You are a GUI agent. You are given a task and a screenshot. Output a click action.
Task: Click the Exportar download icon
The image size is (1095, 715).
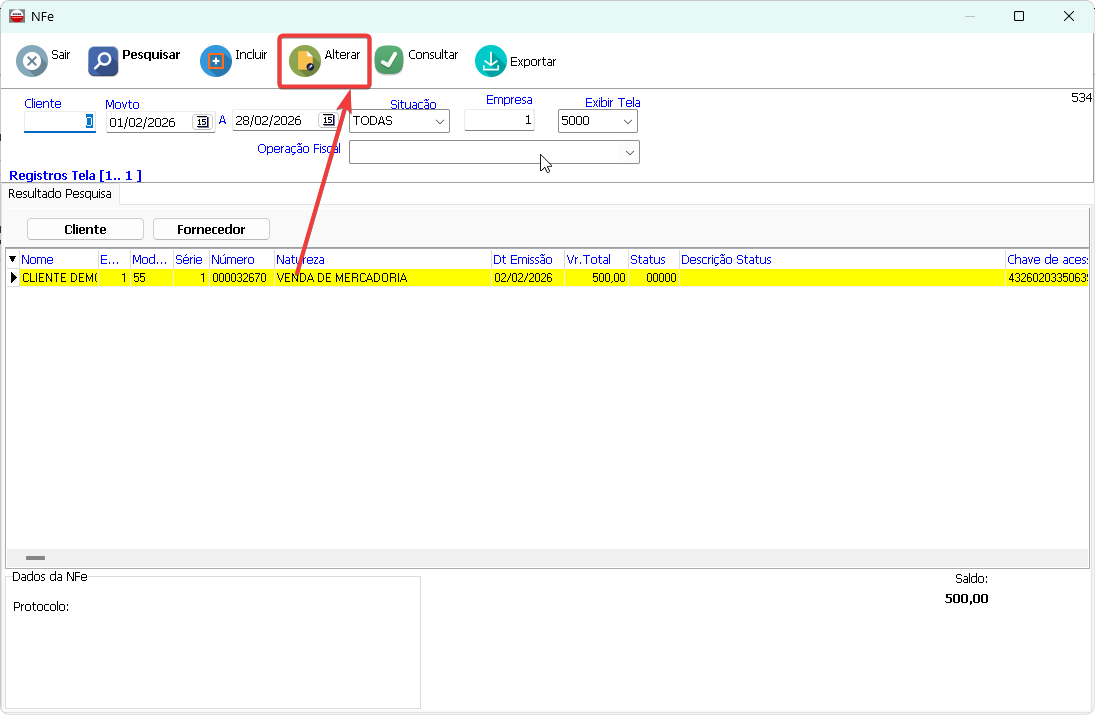click(x=490, y=61)
